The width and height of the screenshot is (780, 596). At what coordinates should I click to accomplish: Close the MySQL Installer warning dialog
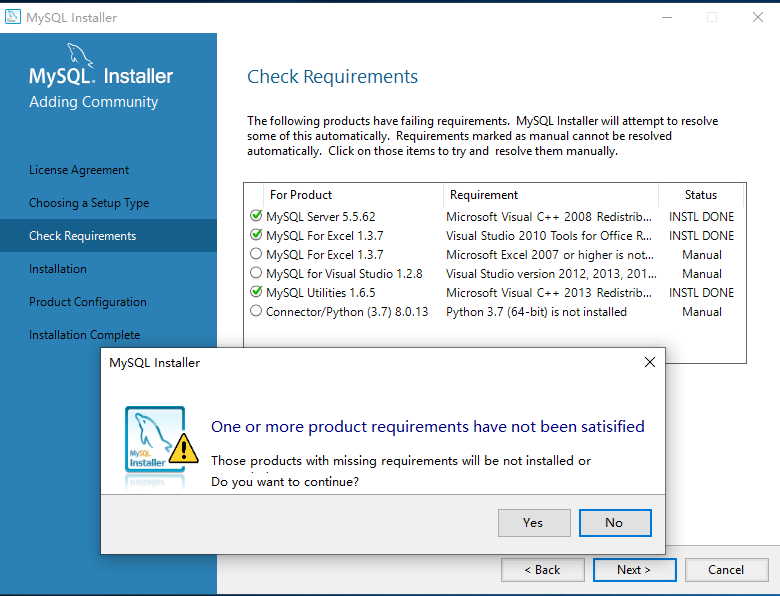pos(650,362)
